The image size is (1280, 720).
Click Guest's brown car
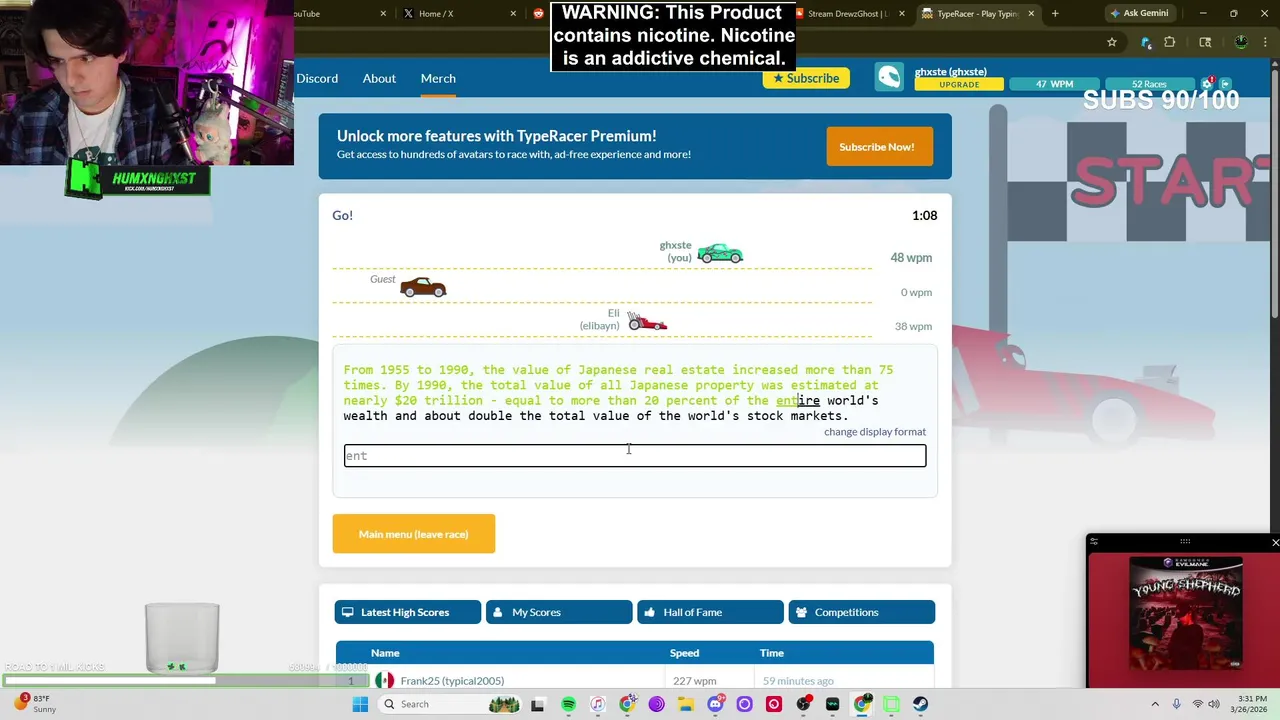click(423, 288)
